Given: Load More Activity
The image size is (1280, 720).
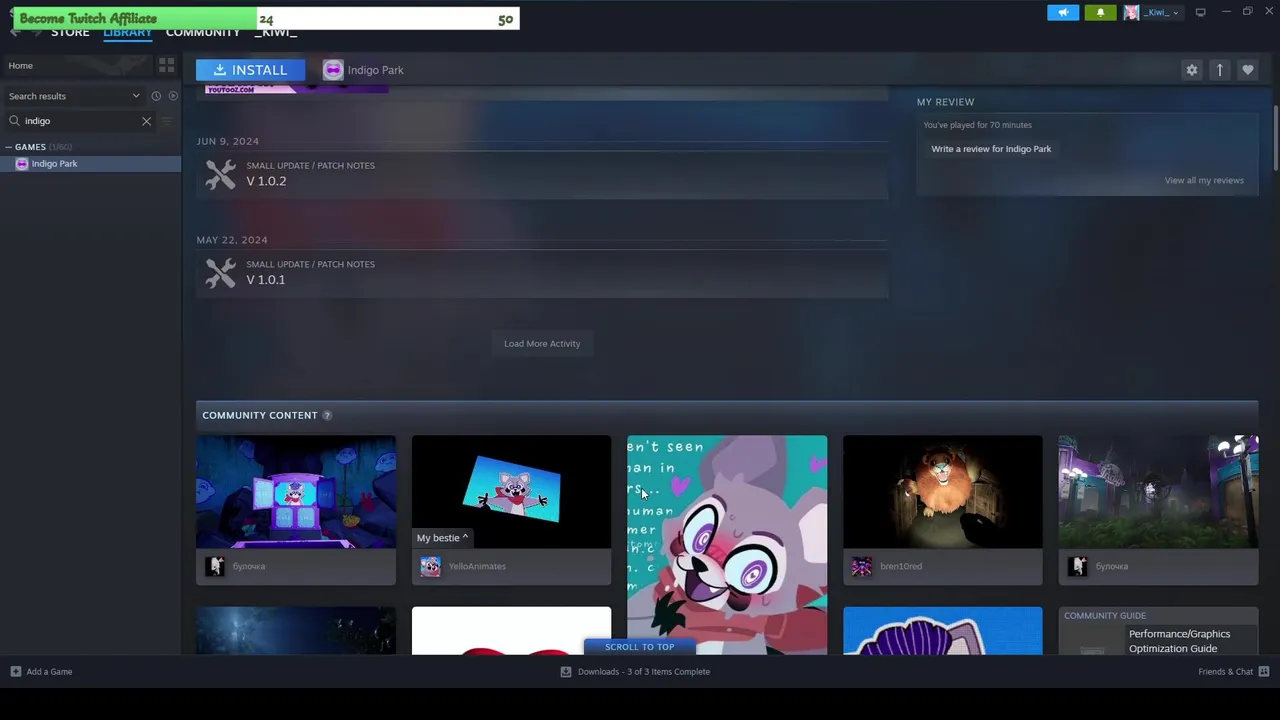Looking at the screenshot, I should (x=542, y=344).
